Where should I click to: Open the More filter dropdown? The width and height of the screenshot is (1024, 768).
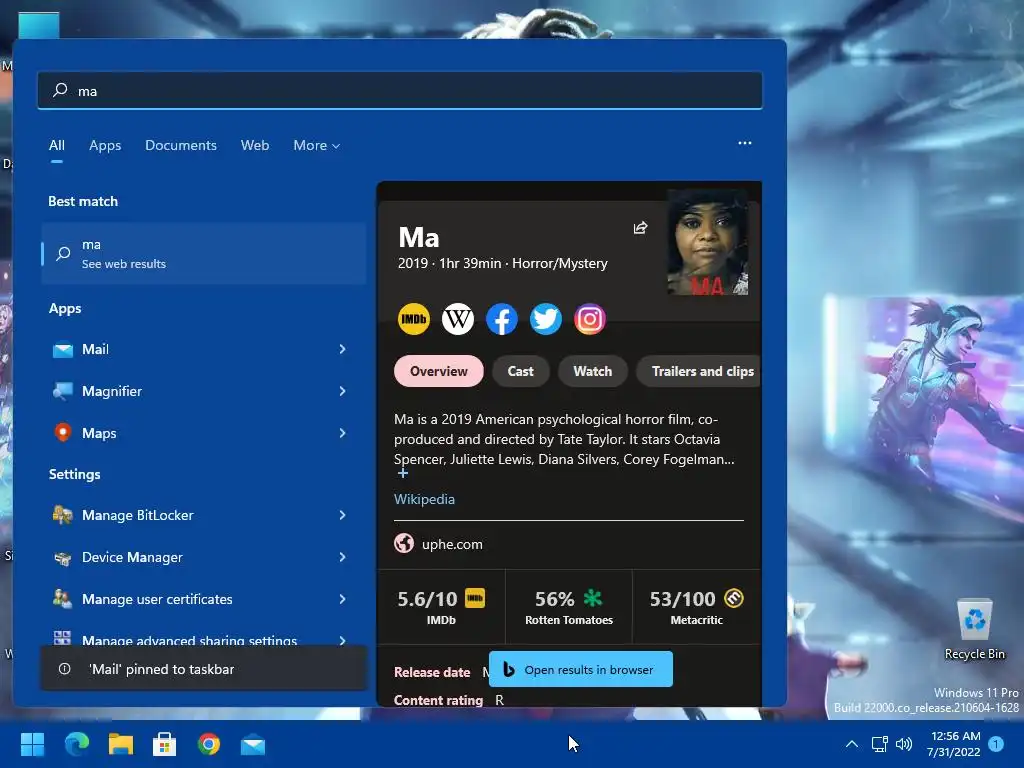pyautogui.click(x=317, y=146)
